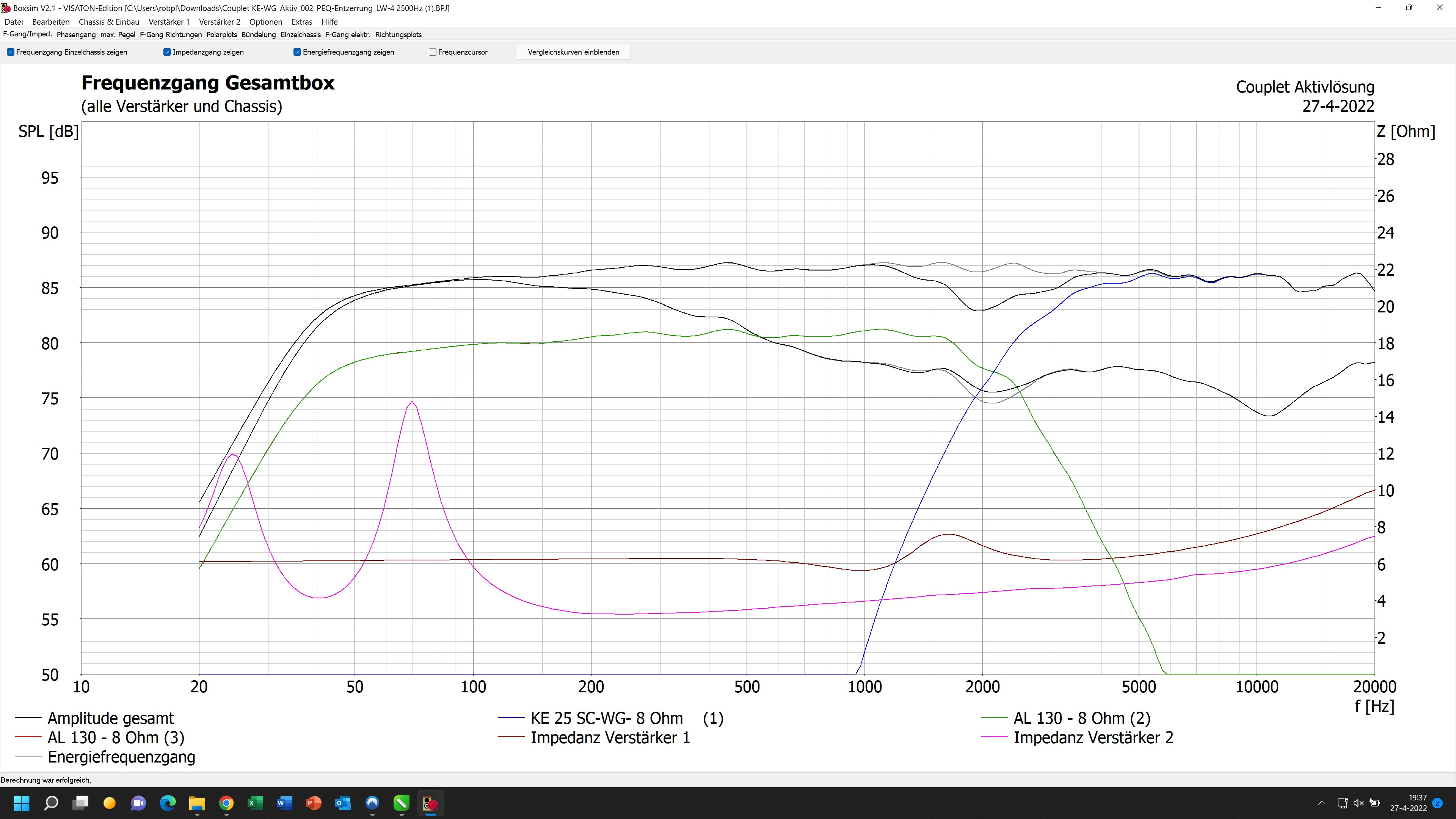Disable Impedanzgang zeigen checkbox
The width and height of the screenshot is (1456, 819).
click(167, 52)
